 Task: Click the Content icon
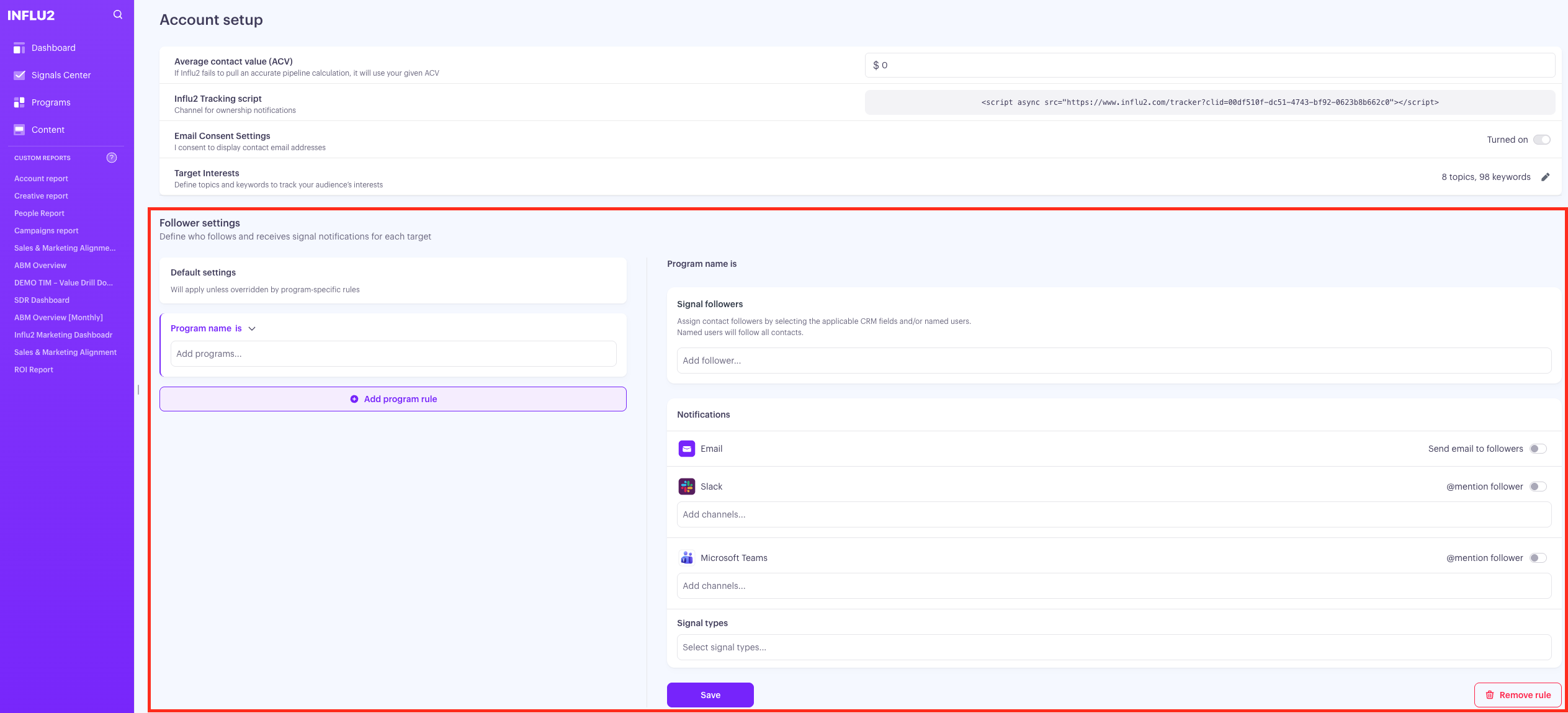[x=19, y=130]
